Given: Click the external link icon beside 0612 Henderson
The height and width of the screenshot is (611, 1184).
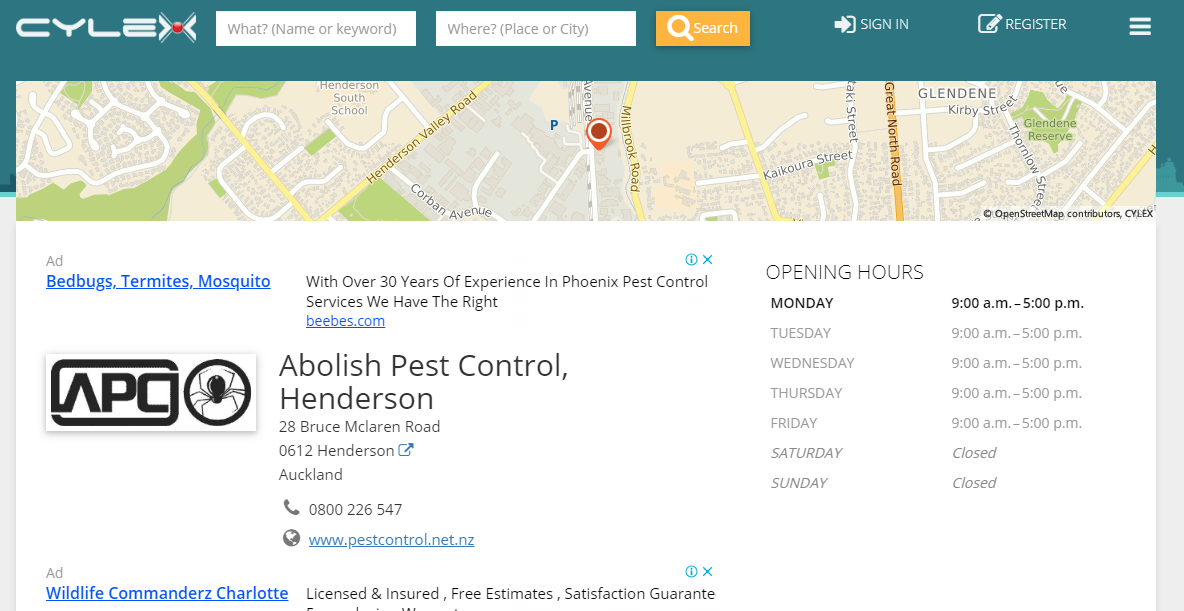Looking at the screenshot, I should [x=405, y=450].
